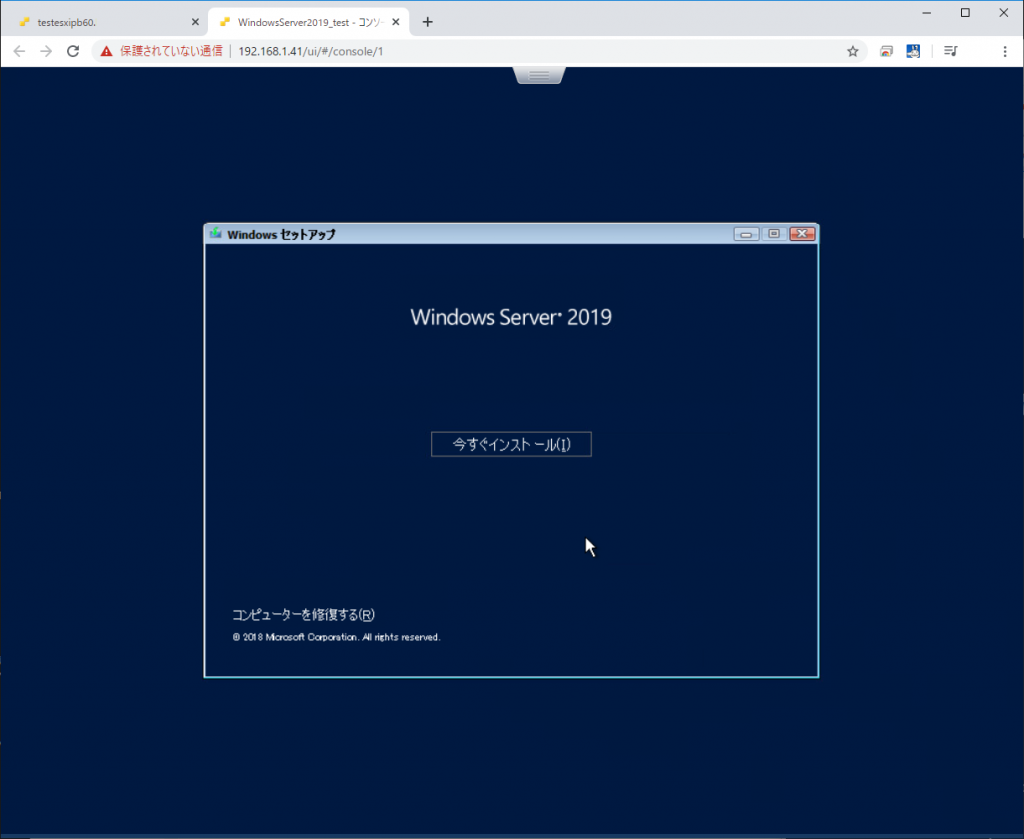Bookmark this page with the star icon
This screenshot has height=839, width=1024.
[852, 51]
